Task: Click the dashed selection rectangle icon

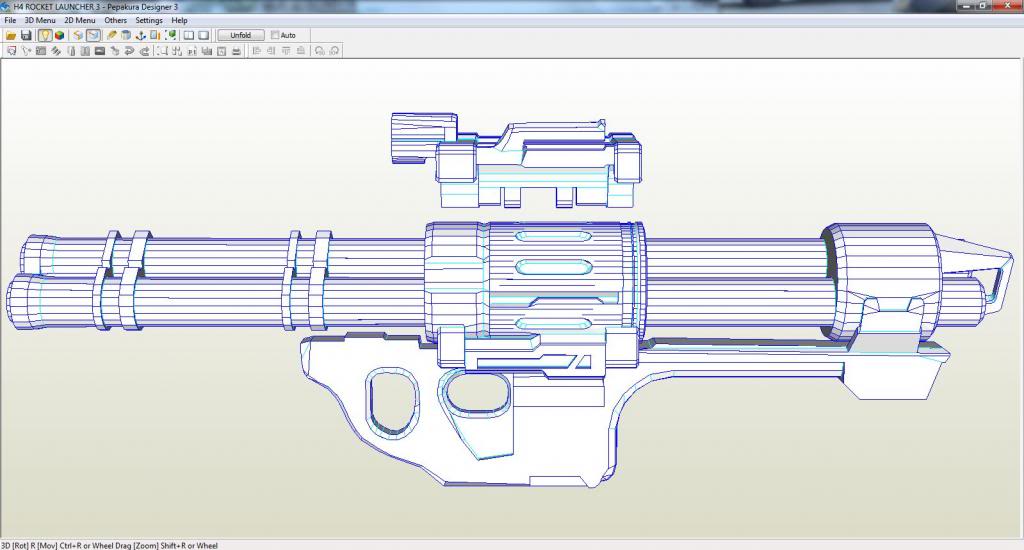Action: click(162, 51)
